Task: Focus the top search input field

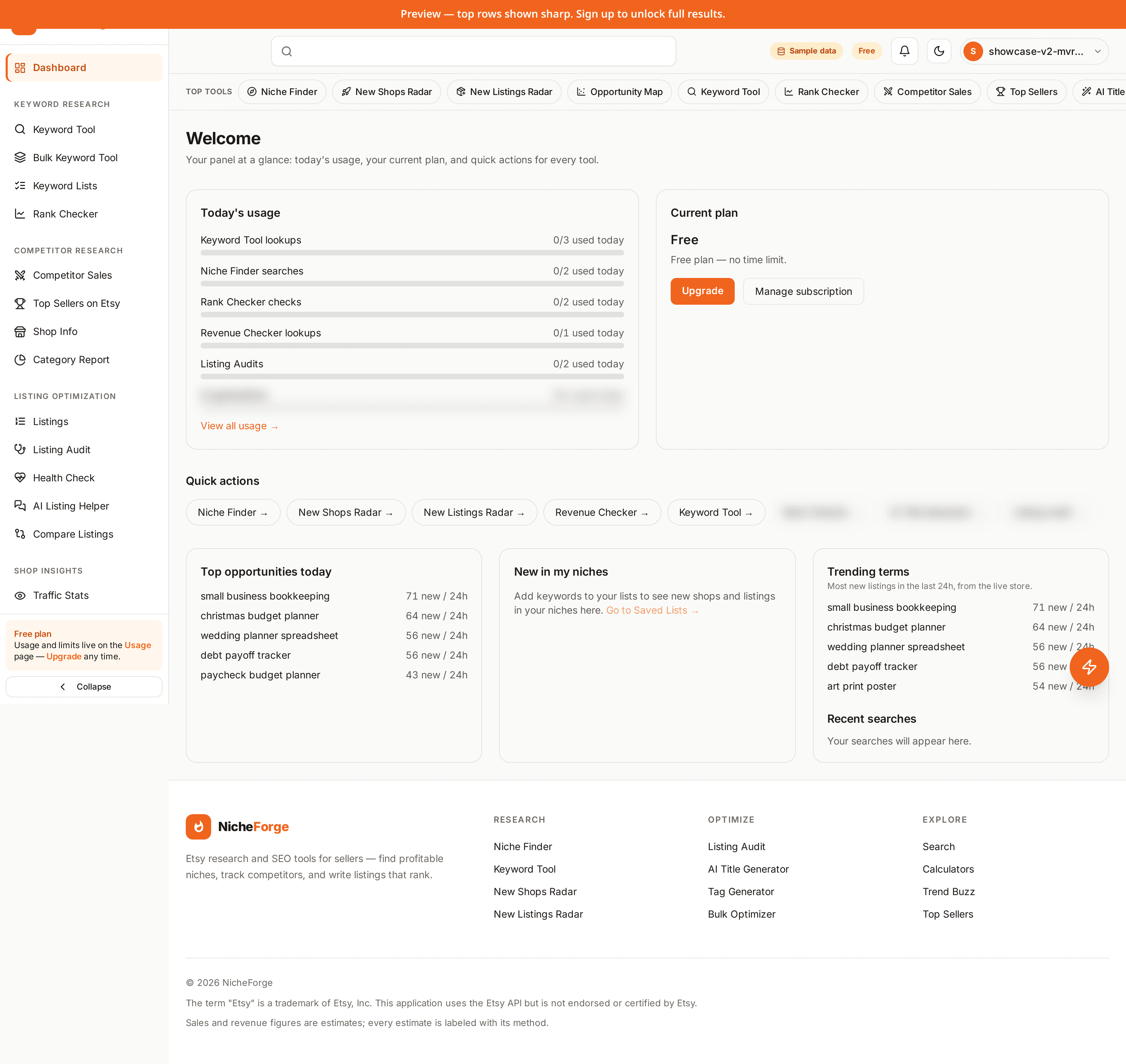Action: [474, 52]
